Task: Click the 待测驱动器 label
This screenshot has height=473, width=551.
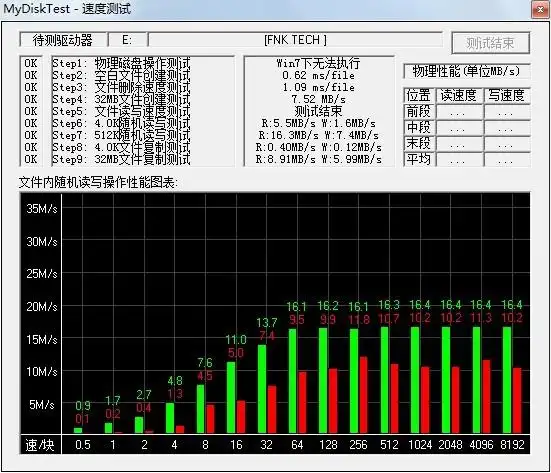Action: tap(63, 40)
